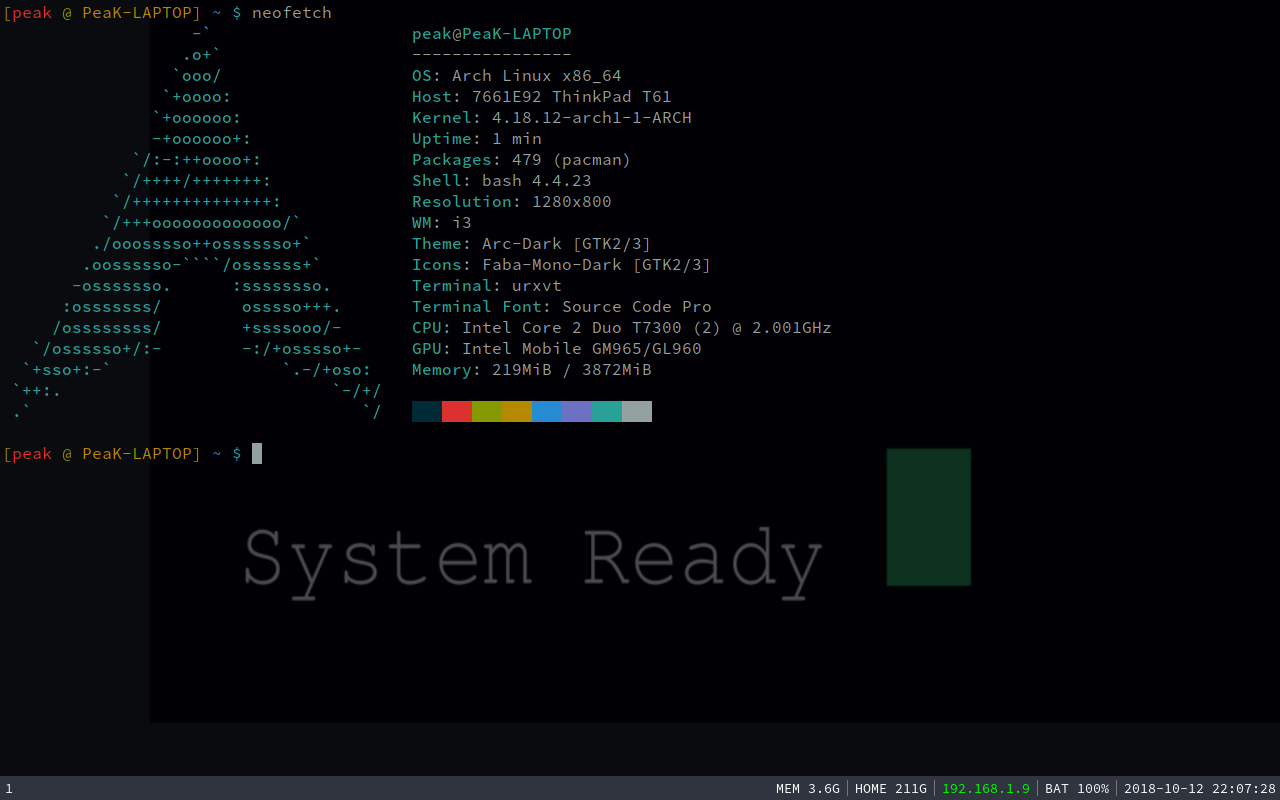Viewport: 1280px width, 800px height.
Task: Click the Memory: 219MiB / 3872MiB line
Action: click(x=532, y=370)
